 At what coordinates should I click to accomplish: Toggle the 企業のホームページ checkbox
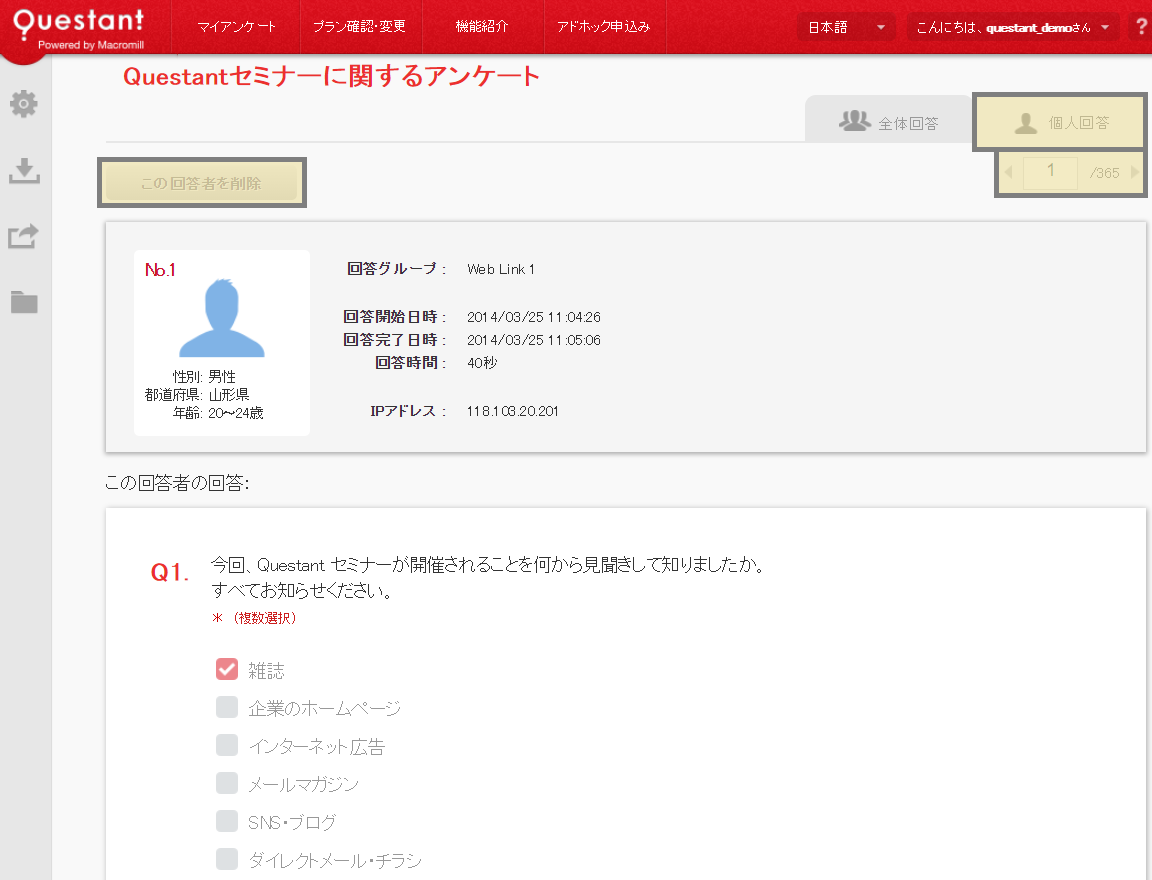[227, 707]
